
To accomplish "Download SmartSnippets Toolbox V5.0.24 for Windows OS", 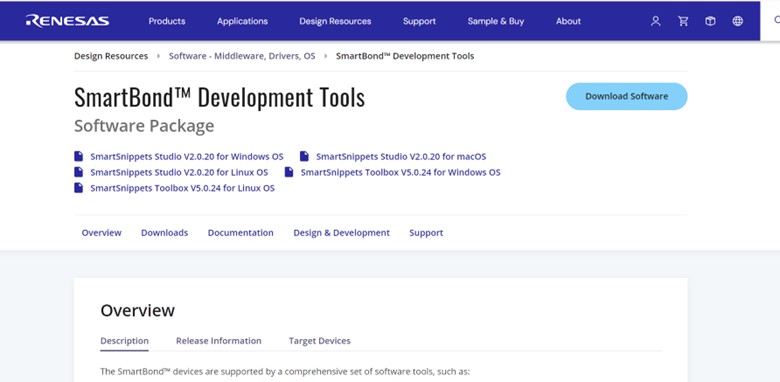I will [x=400, y=173].
